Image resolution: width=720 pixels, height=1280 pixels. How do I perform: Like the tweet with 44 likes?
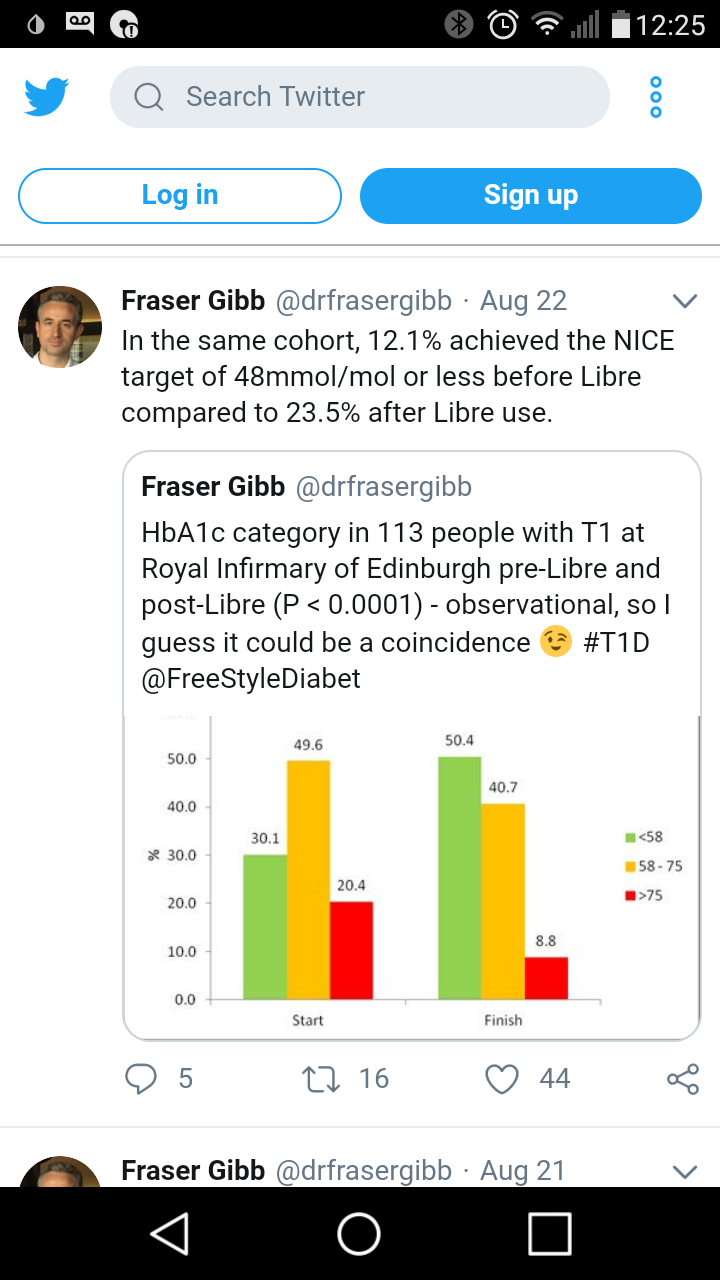pyautogui.click(x=502, y=1078)
